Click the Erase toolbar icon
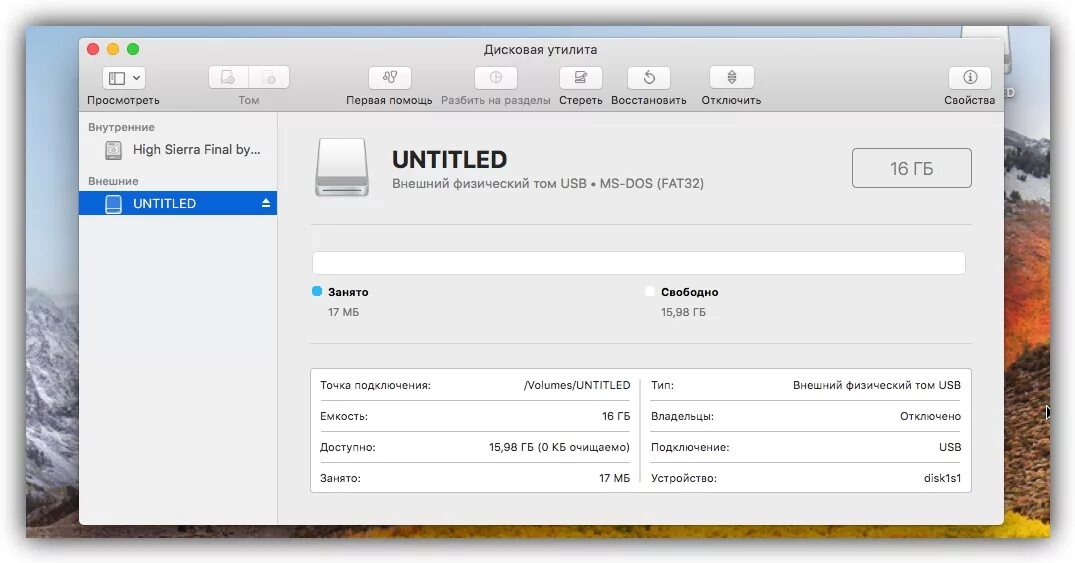Screen dimensions: 1075x563 581,77
